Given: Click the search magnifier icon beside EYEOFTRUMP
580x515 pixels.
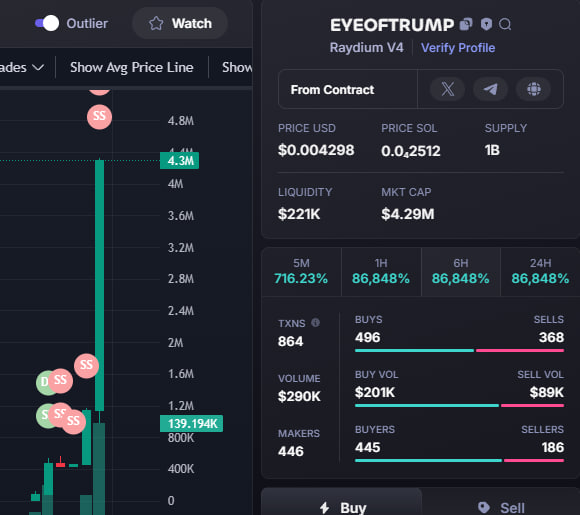Looking at the screenshot, I should 505,24.
